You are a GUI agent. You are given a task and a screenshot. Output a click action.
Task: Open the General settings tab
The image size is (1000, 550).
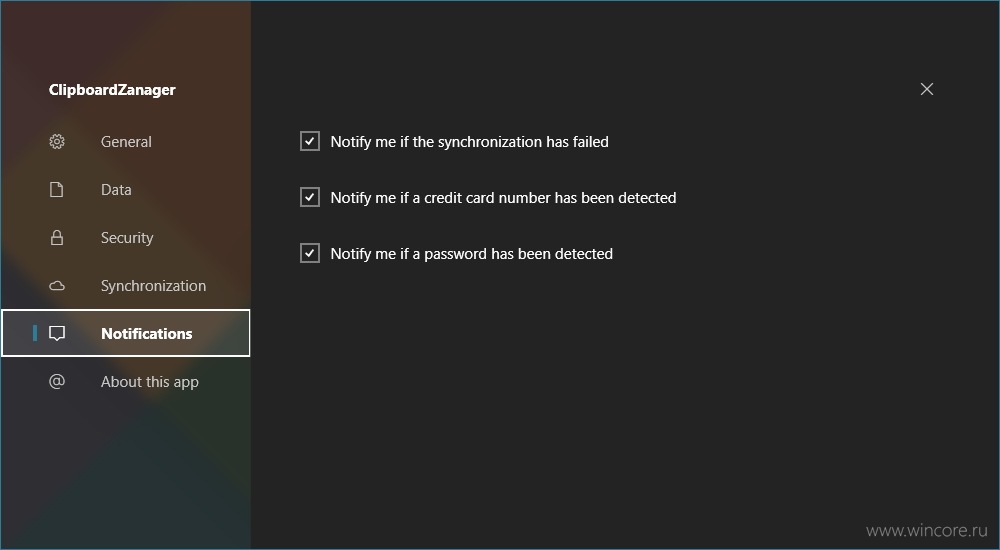pyautogui.click(x=125, y=142)
